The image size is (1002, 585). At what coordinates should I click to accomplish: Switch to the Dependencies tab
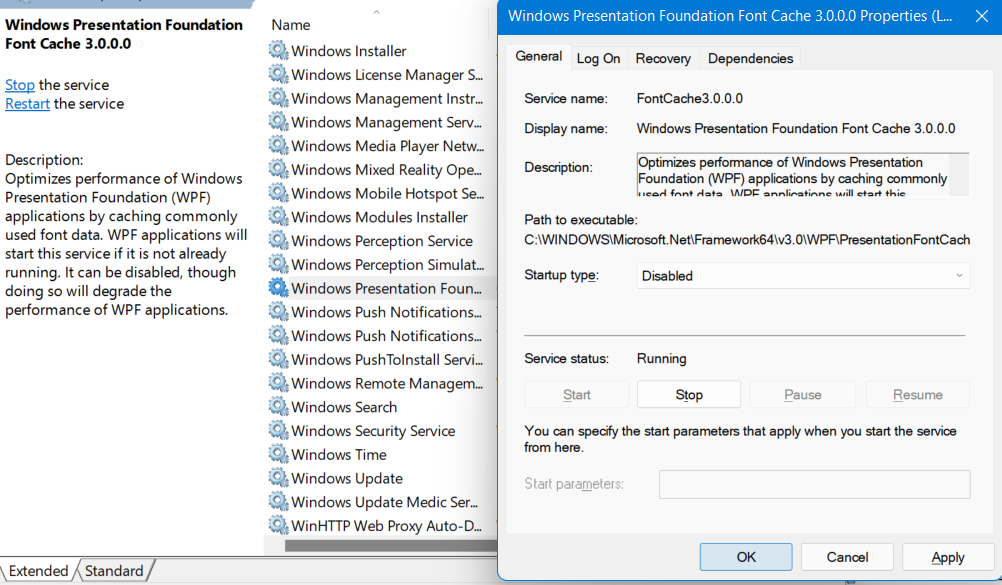[x=750, y=59]
